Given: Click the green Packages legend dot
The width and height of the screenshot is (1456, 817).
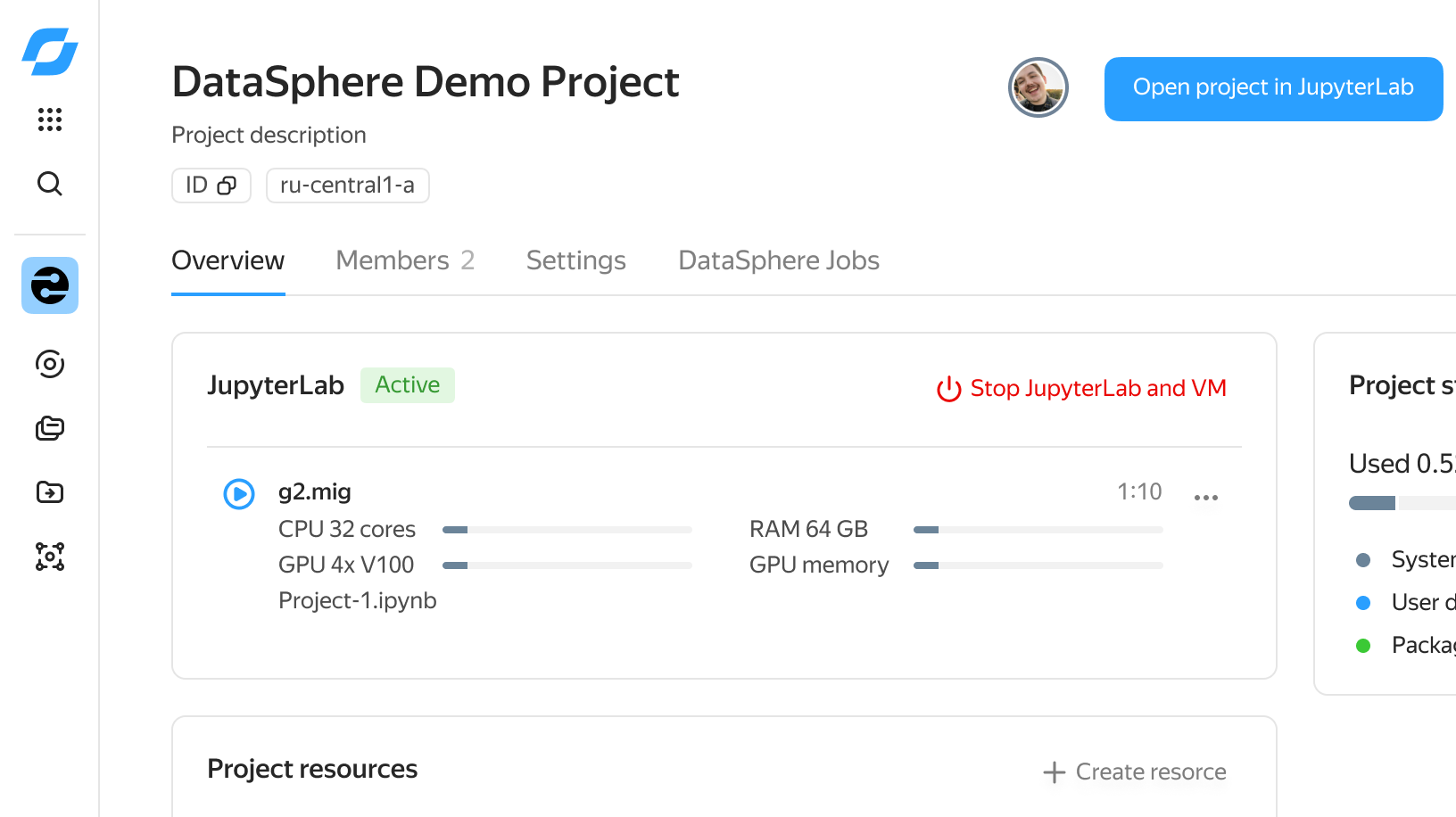Looking at the screenshot, I should coord(1363,646).
